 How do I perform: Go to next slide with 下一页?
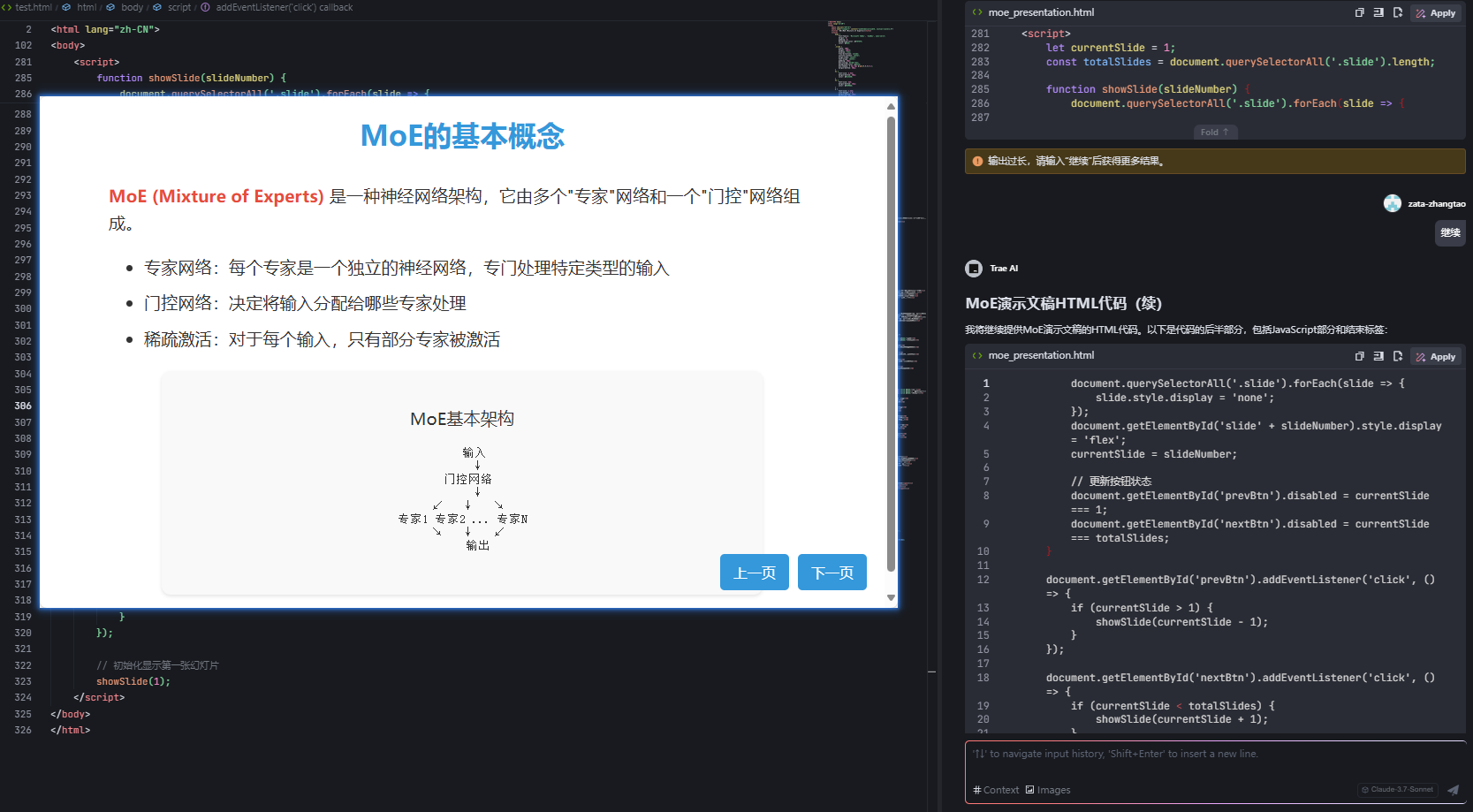pos(832,573)
